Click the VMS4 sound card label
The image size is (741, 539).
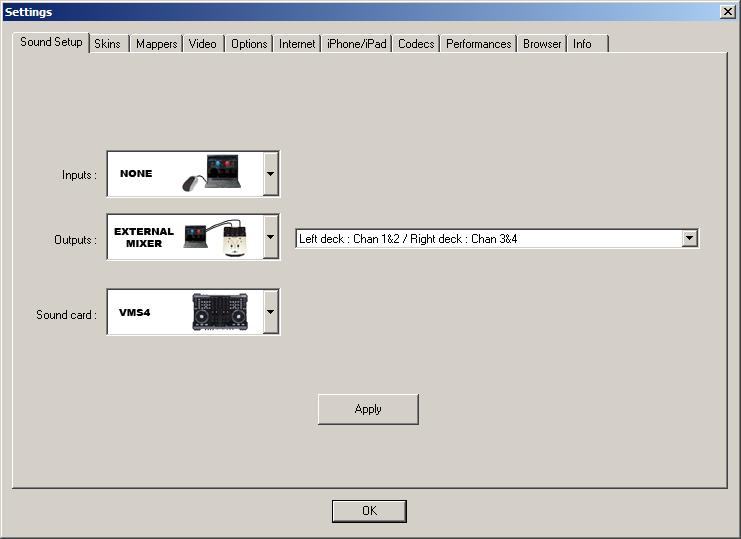pos(135,312)
